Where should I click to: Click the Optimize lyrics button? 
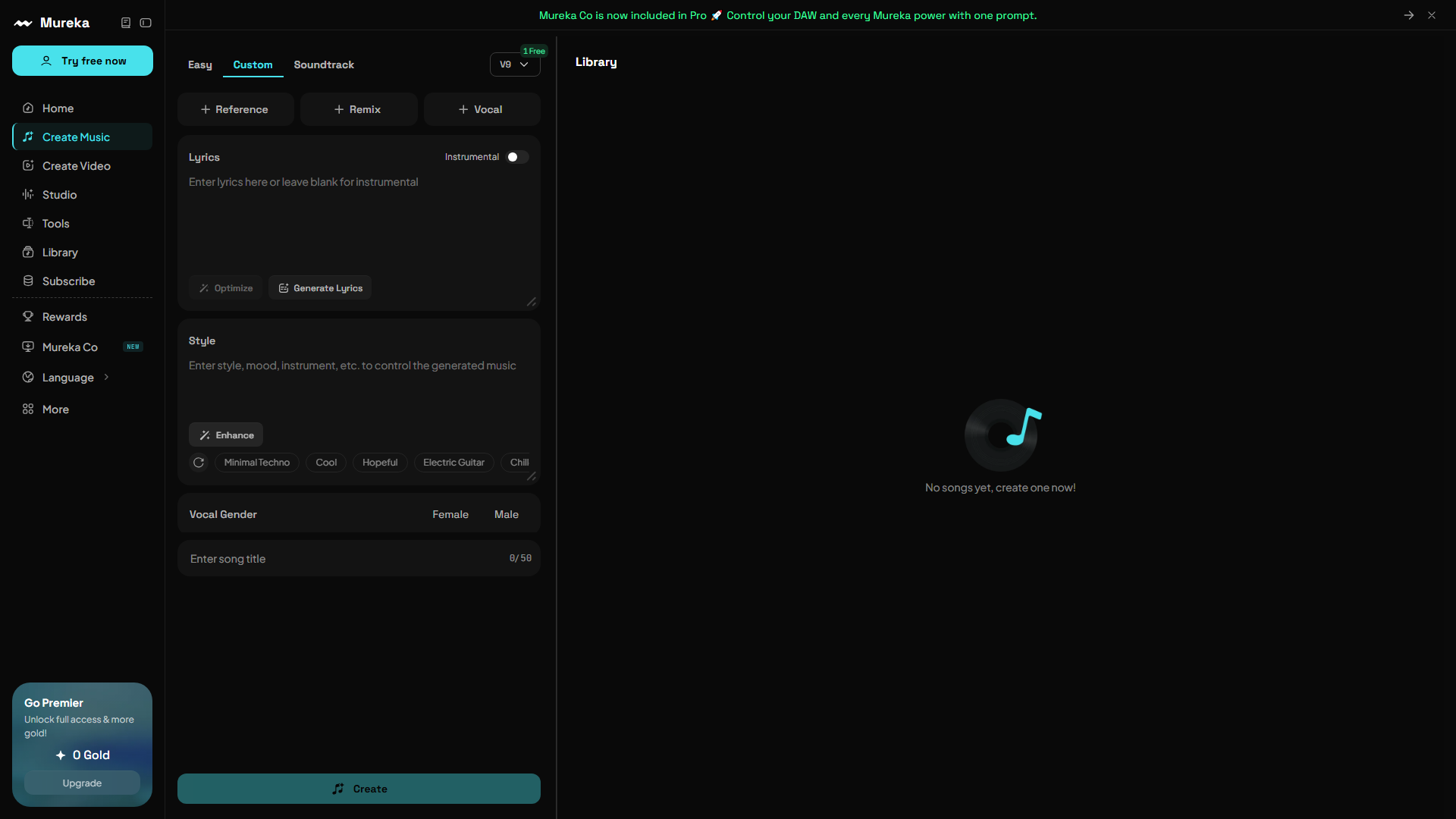click(226, 288)
